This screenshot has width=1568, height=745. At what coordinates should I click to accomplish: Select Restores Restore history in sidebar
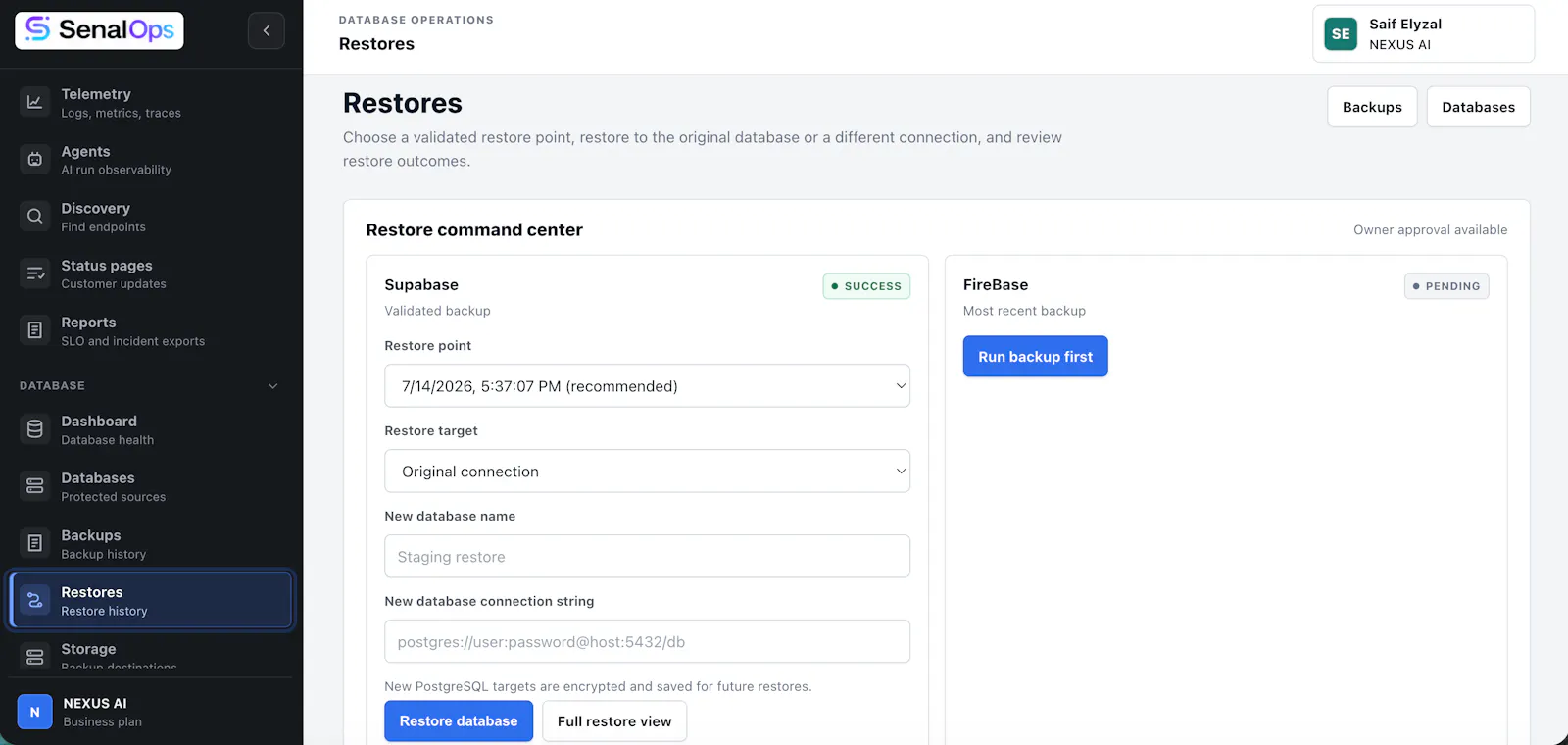[x=151, y=600]
